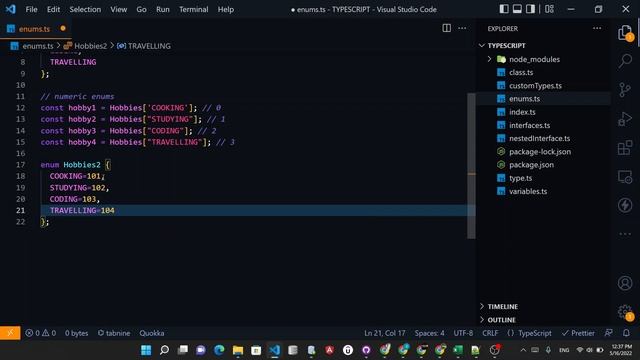The width and height of the screenshot is (640, 360).
Task: Open the Edit menu
Action: tap(53, 9)
